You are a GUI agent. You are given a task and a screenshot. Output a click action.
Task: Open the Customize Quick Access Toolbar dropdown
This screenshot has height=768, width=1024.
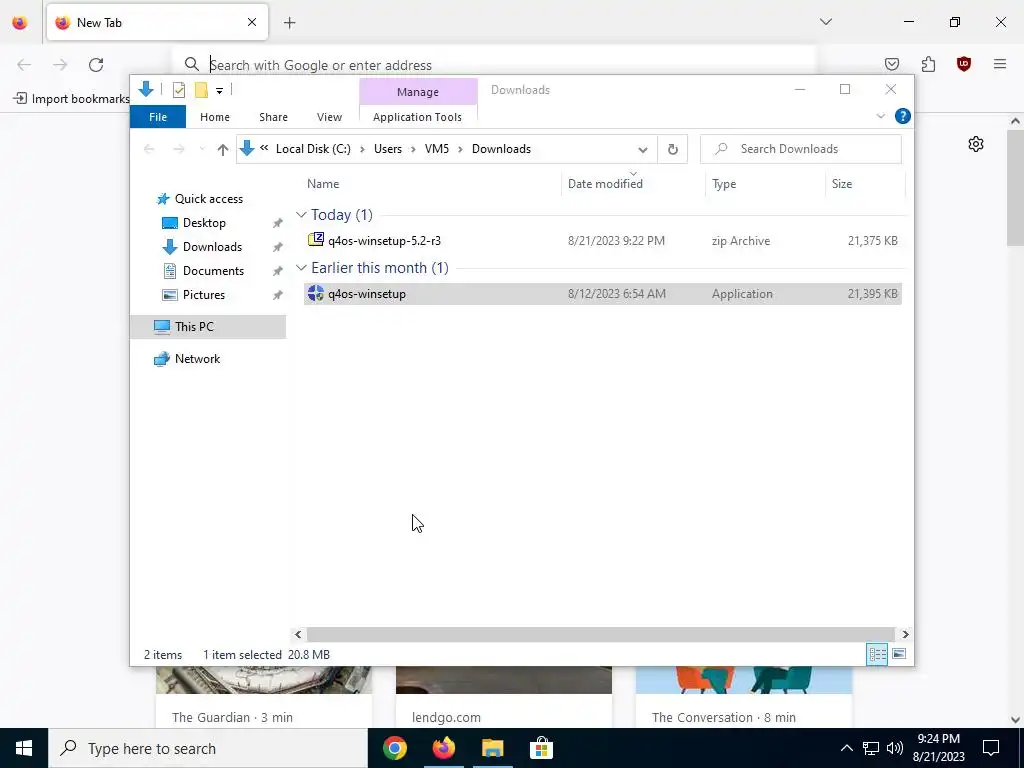click(x=219, y=91)
